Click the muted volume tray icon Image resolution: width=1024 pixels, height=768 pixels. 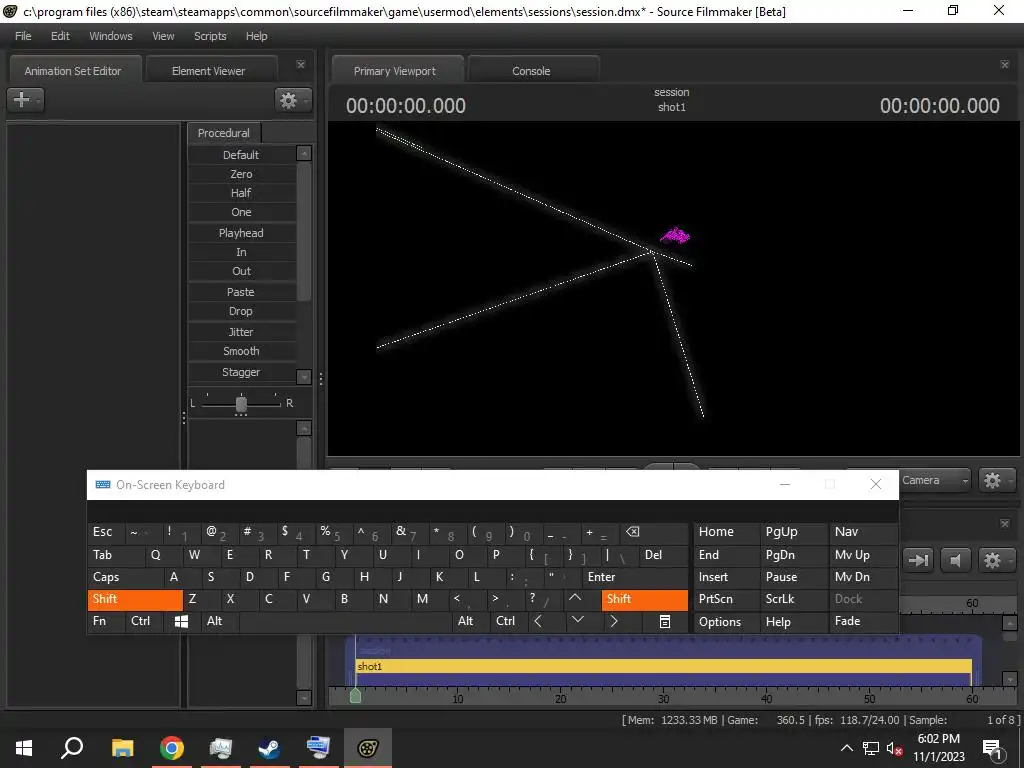[894, 749]
